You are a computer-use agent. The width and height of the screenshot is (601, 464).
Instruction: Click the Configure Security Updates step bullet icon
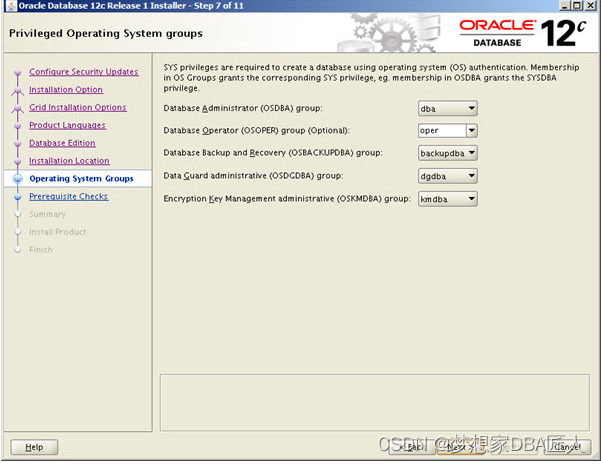(18, 72)
